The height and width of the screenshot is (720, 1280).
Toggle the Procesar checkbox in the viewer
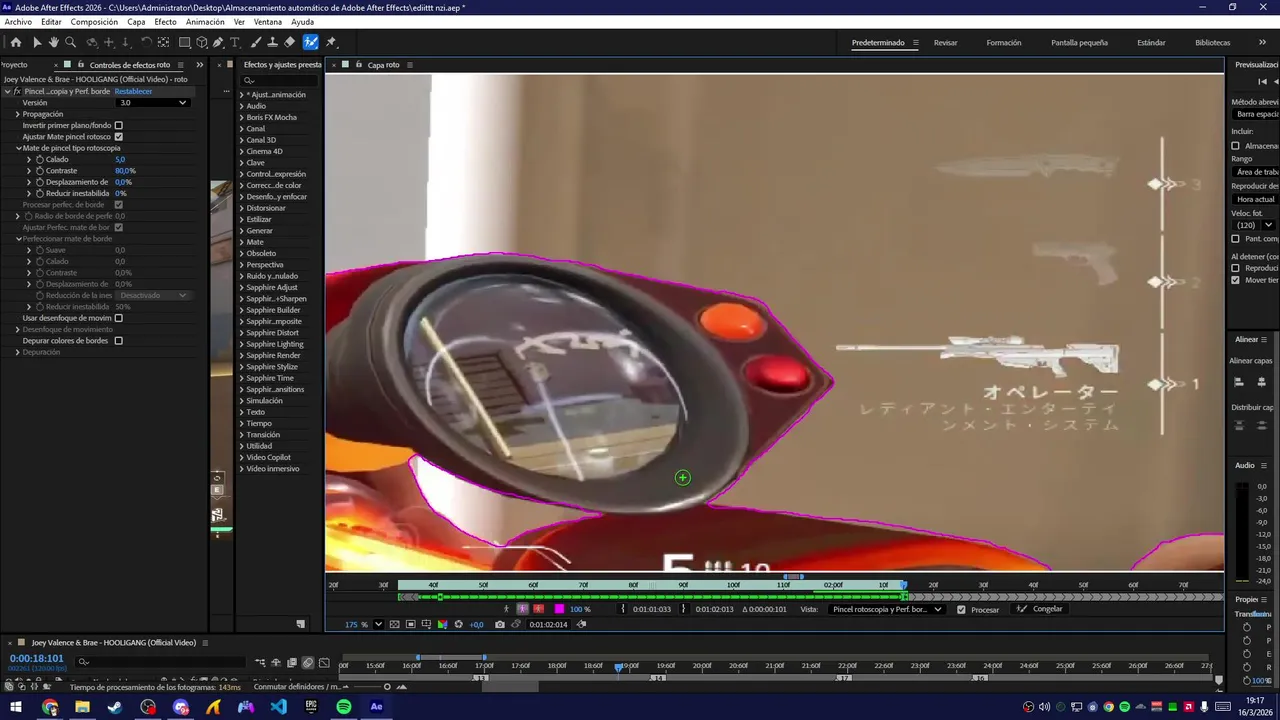pyautogui.click(x=961, y=609)
